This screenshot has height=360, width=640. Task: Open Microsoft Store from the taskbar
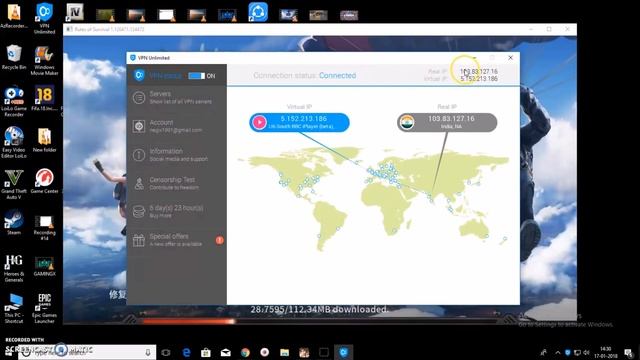(206, 352)
